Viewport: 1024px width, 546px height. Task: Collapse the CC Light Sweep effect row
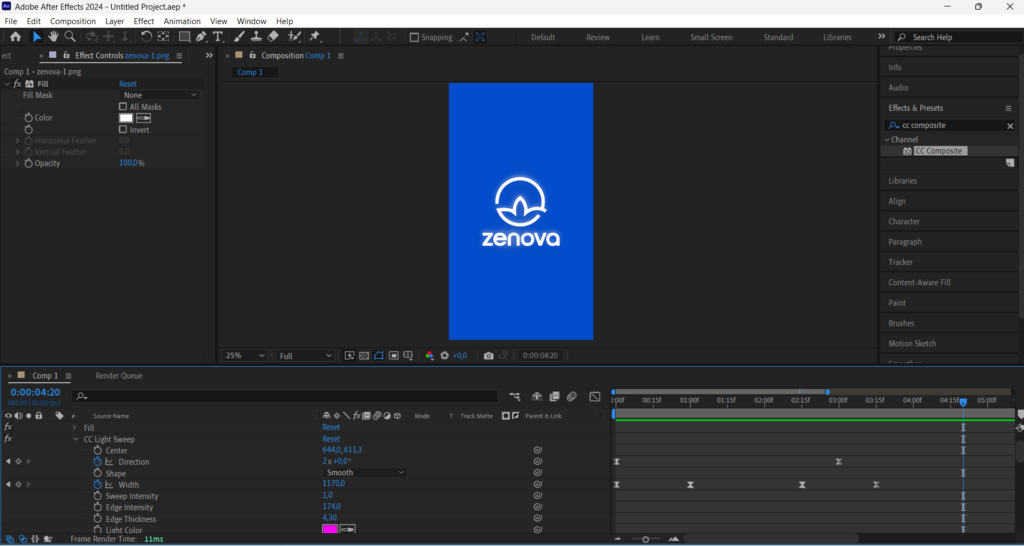(75, 440)
